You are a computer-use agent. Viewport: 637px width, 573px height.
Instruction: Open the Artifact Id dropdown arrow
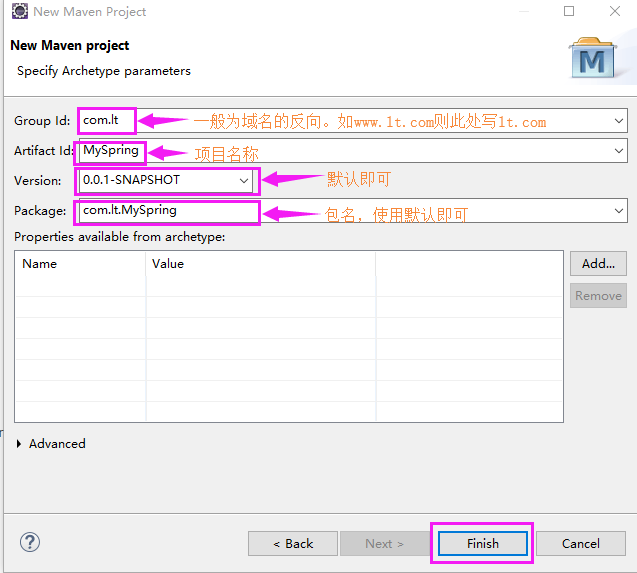(x=618, y=151)
